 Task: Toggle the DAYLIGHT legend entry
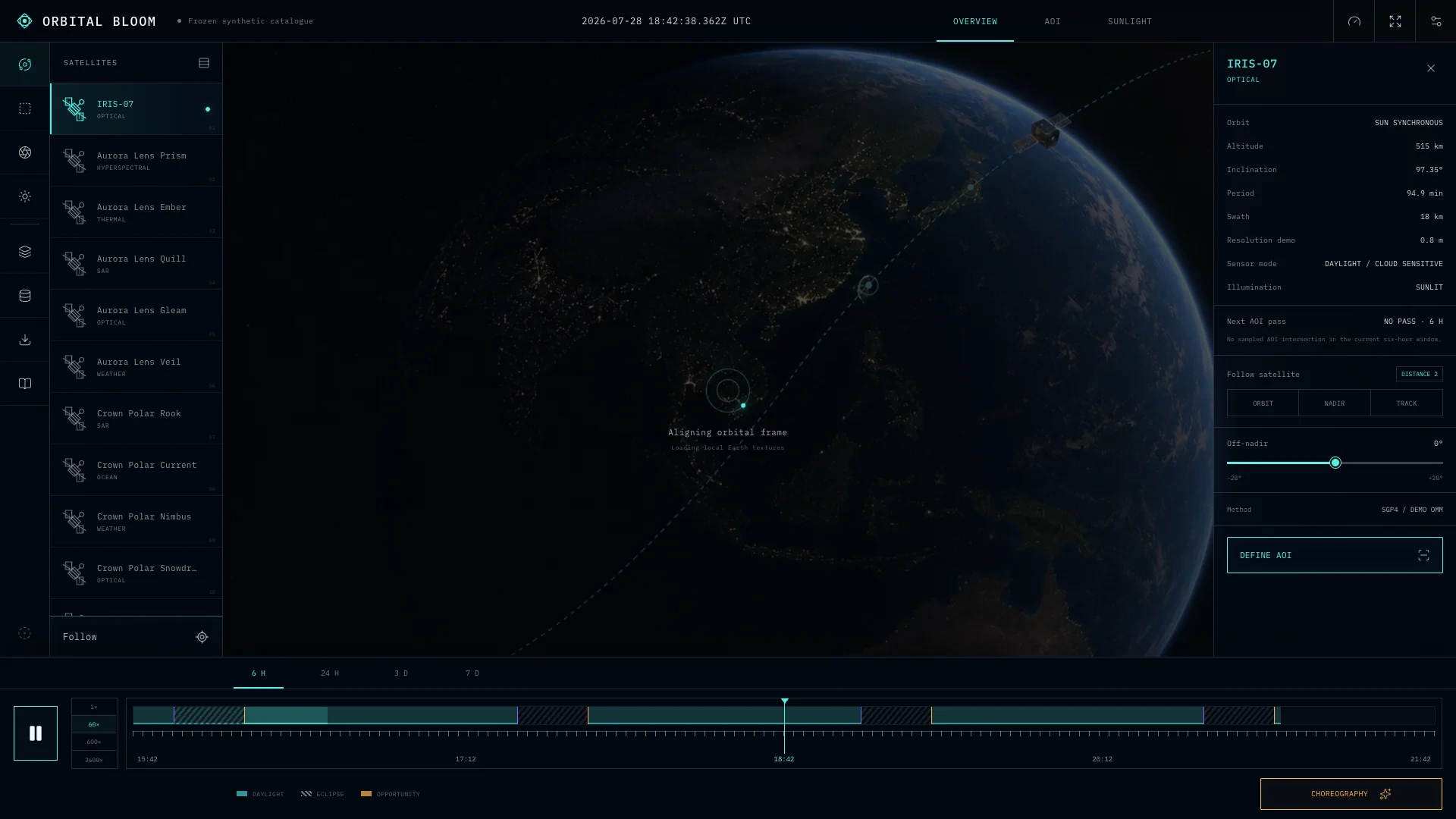coord(260,794)
